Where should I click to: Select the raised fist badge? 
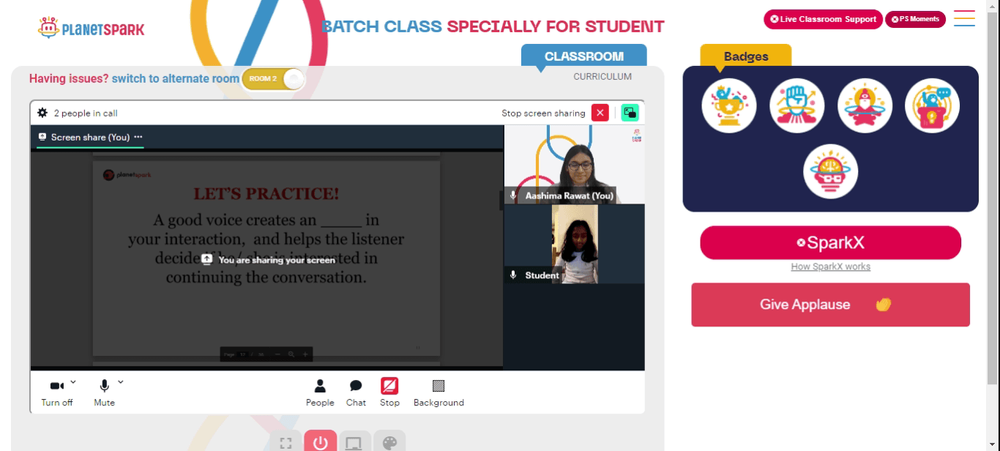[797, 106]
